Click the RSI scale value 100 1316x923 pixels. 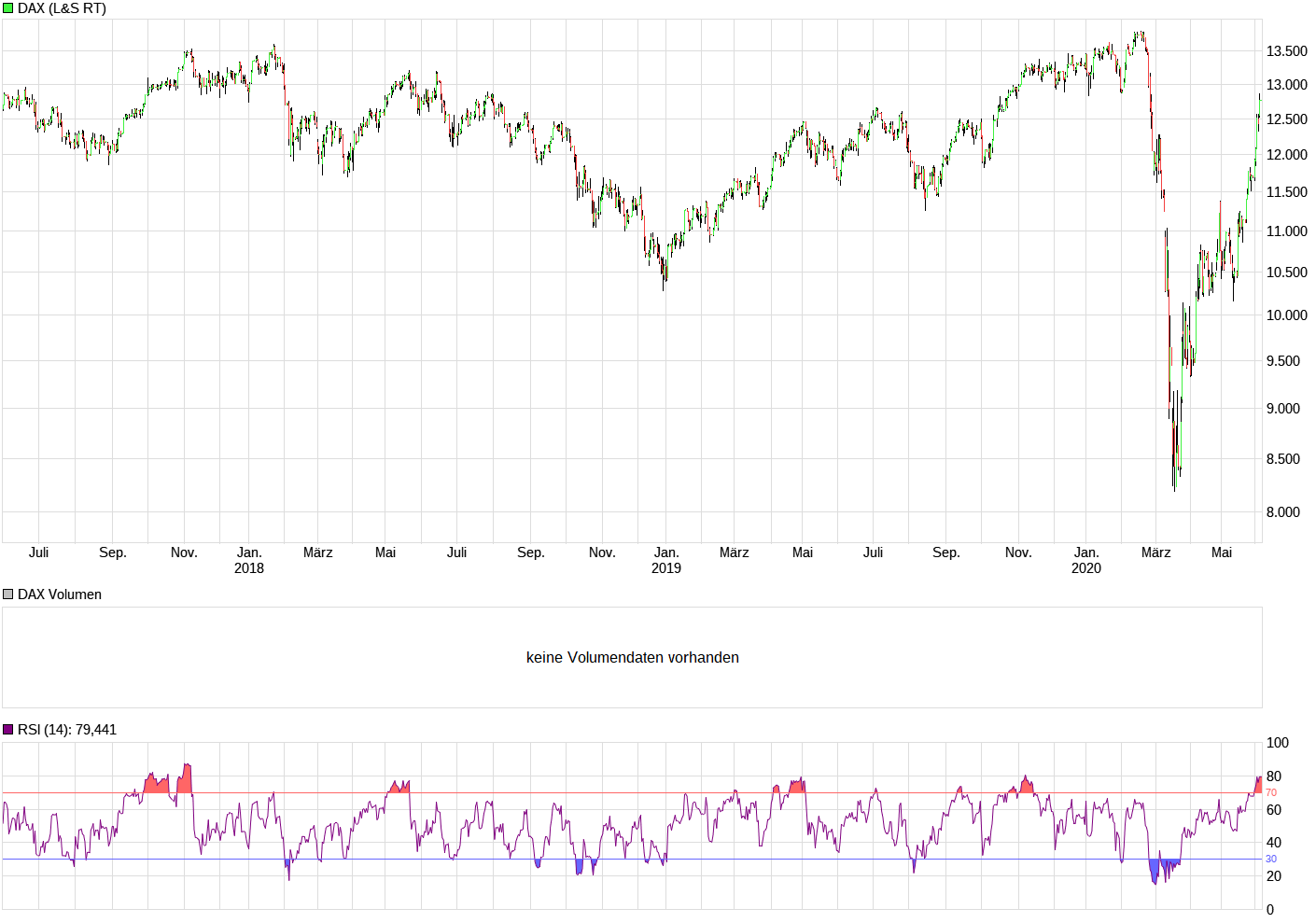pyautogui.click(x=1278, y=743)
